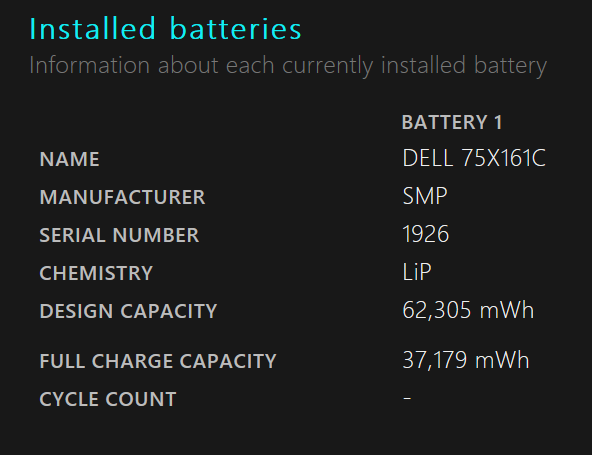Click the cycle count dash value
The image size is (592, 455).
[x=407, y=398]
